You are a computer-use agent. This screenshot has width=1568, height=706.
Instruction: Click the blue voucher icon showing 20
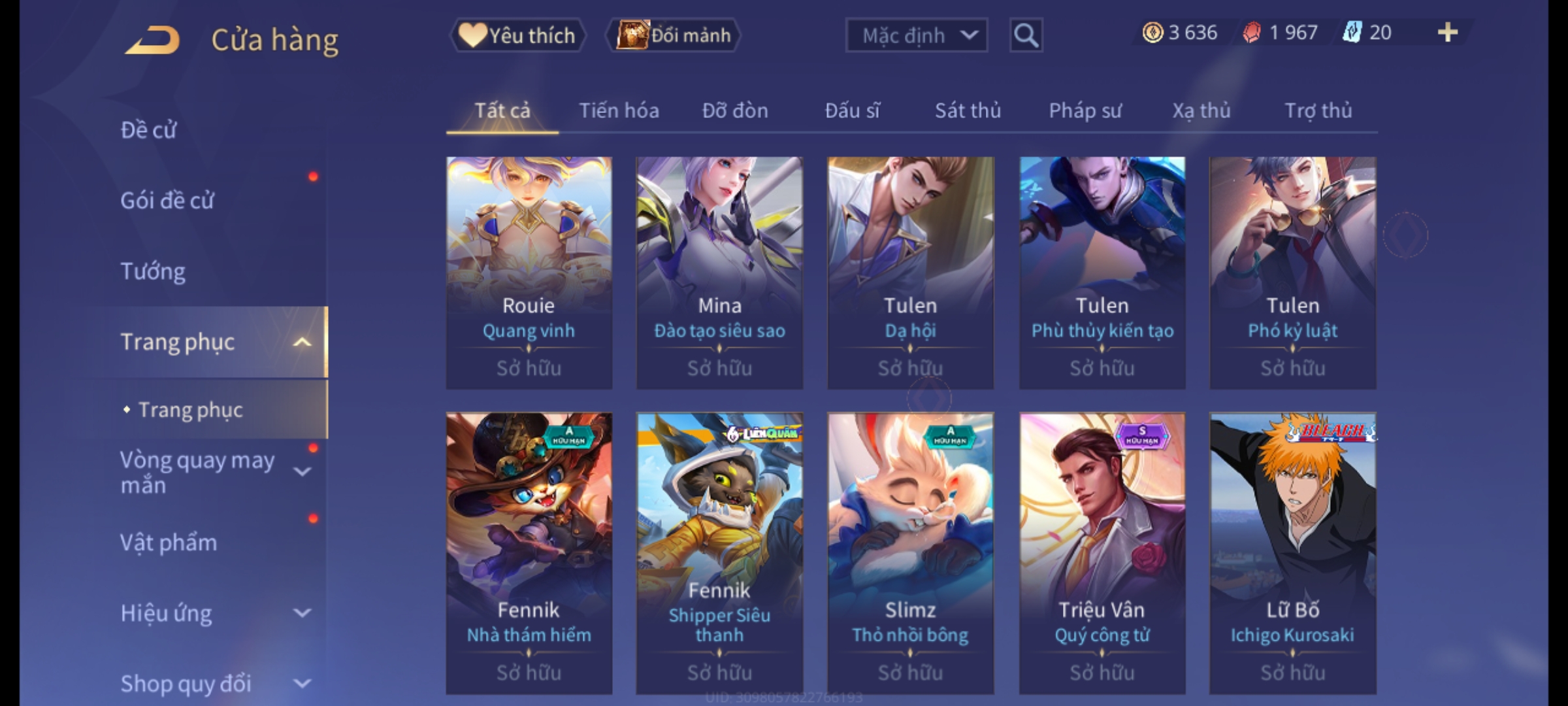1351,33
